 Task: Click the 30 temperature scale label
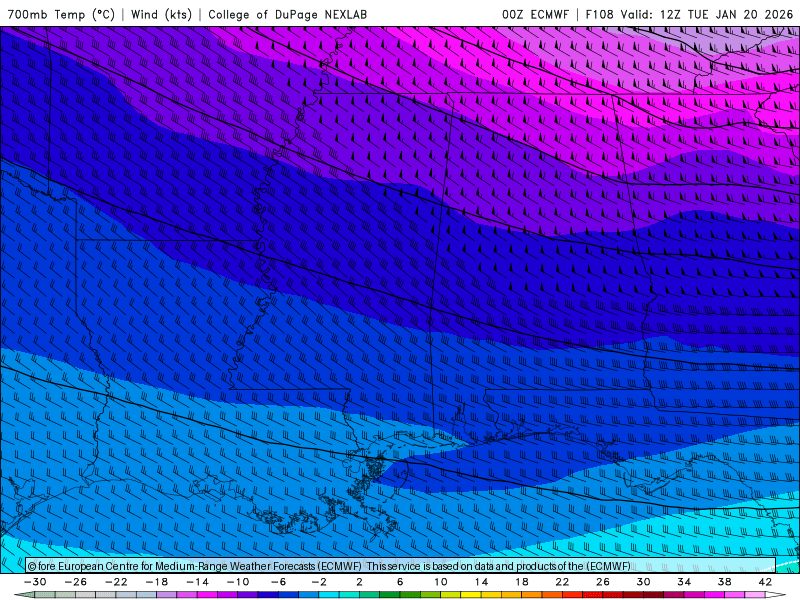(643, 582)
